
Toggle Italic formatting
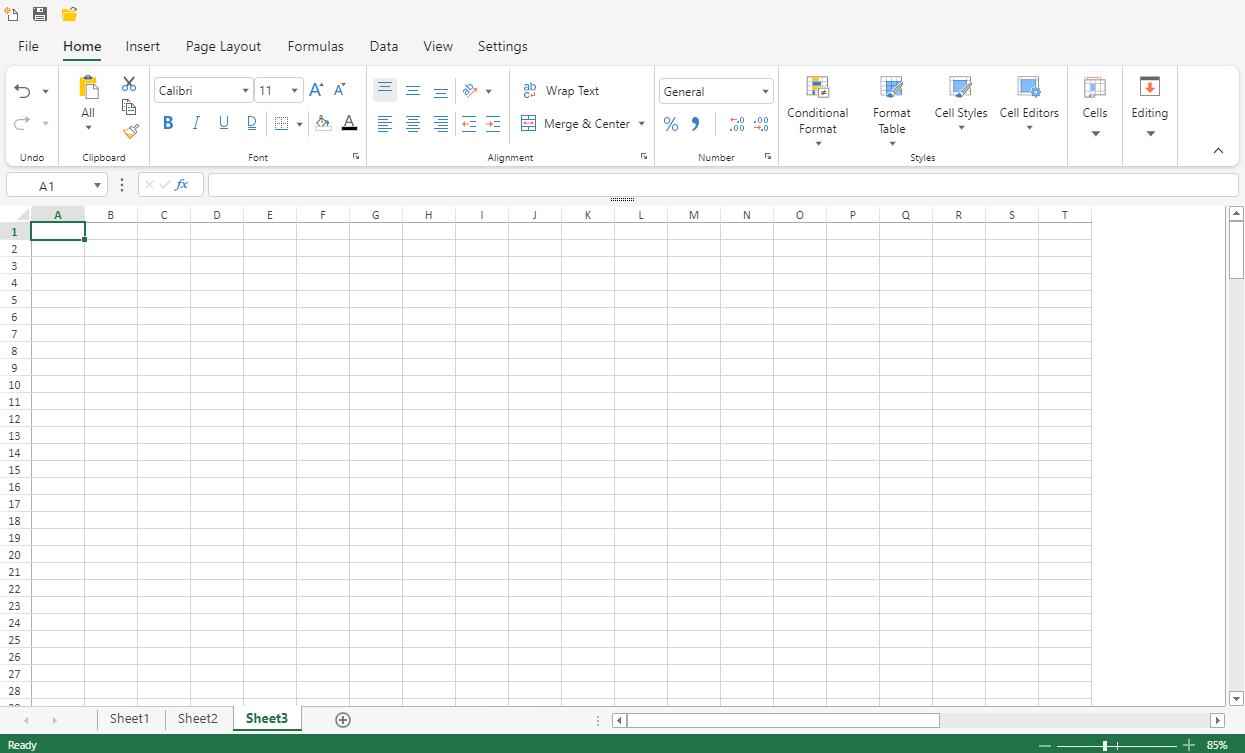[196, 123]
